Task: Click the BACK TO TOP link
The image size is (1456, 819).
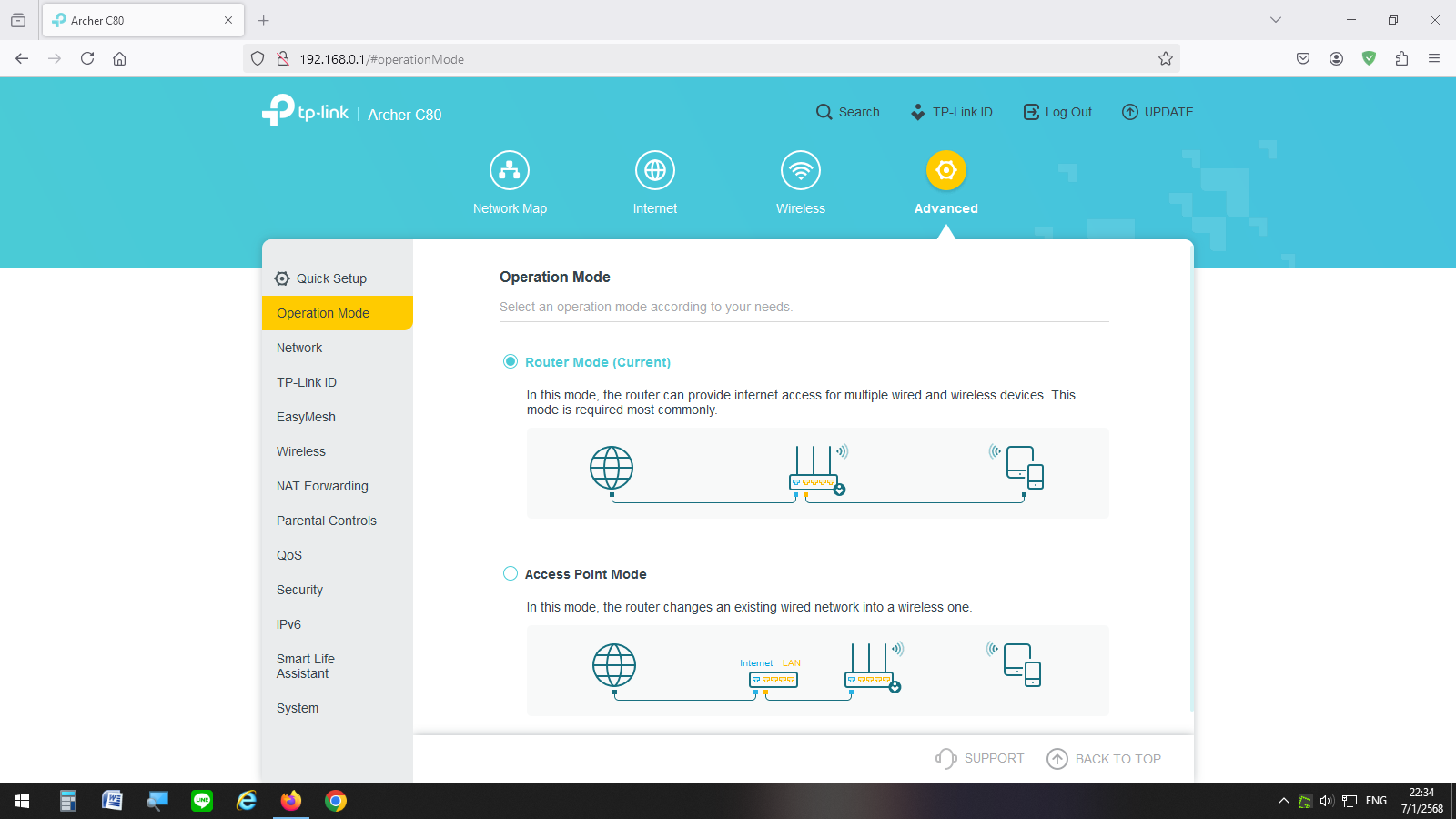Action: (x=1104, y=759)
